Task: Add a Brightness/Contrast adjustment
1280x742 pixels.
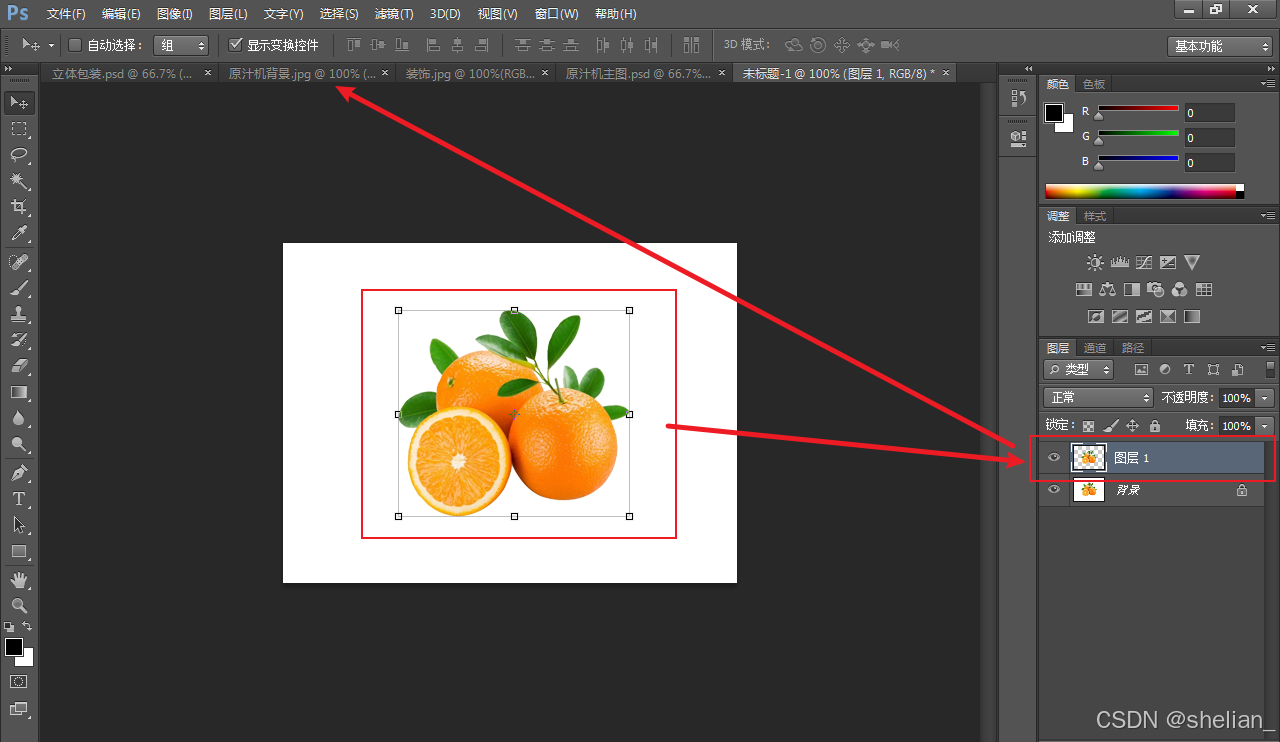Action: pyautogui.click(x=1095, y=262)
